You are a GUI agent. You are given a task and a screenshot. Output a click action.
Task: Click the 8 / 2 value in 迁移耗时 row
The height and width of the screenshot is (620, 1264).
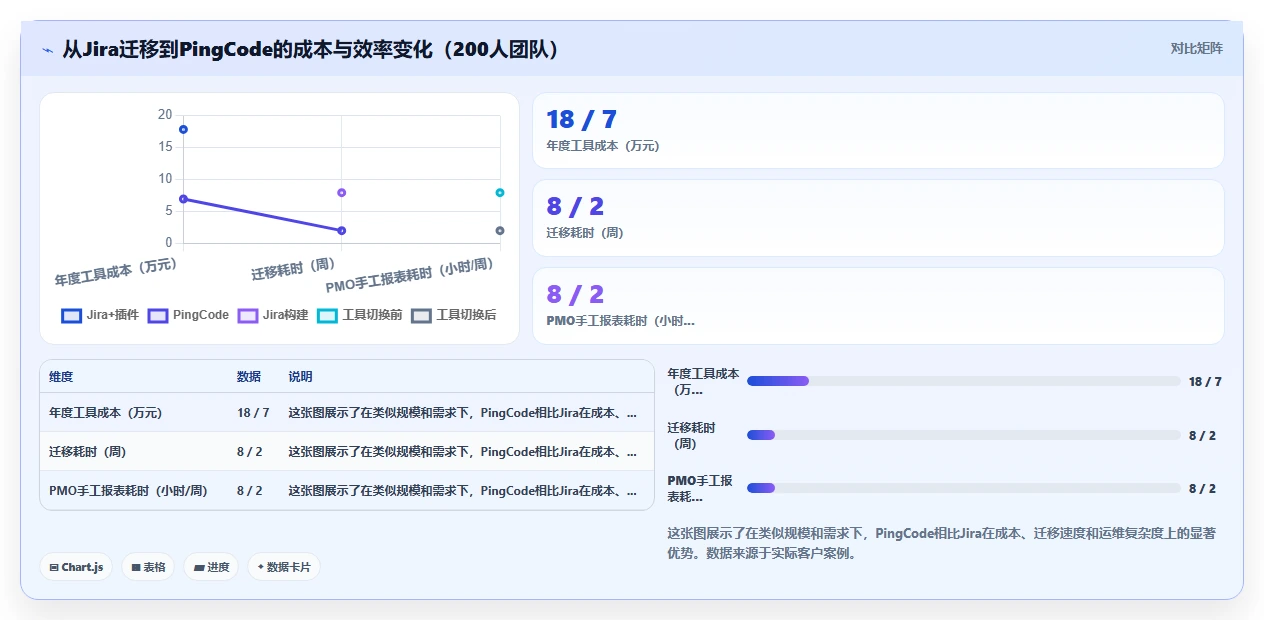tap(249, 452)
